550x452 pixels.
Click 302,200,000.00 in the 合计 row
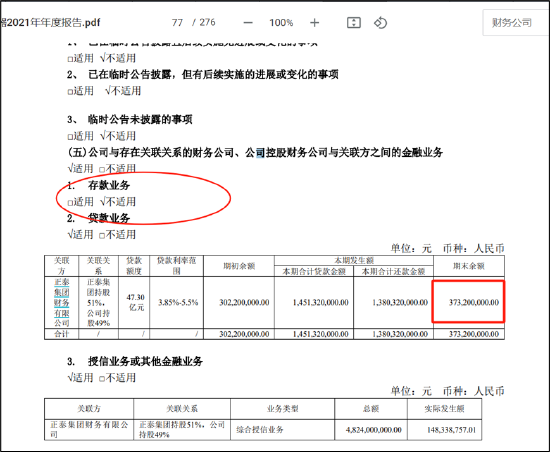click(244, 334)
